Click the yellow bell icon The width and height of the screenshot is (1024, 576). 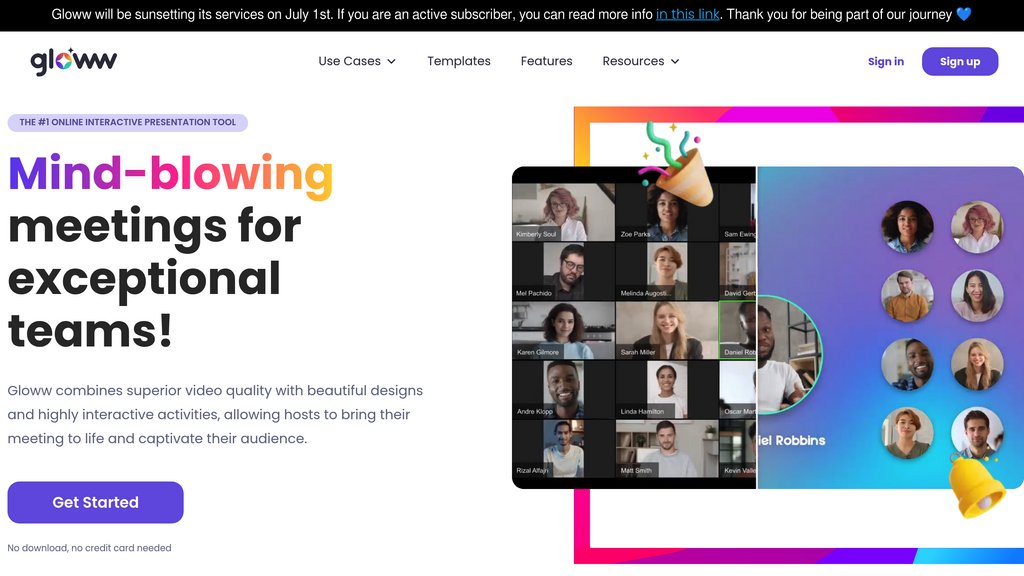[976, 487]
